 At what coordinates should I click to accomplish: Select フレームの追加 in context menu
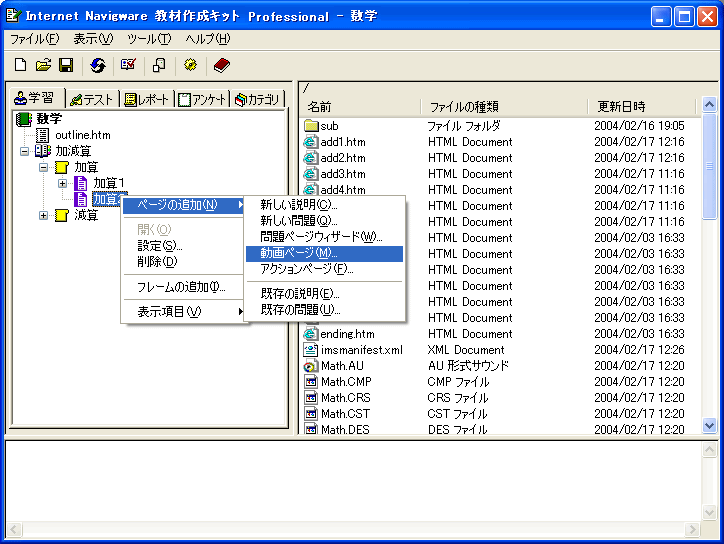pyautogui.click(x=184, y=287)
